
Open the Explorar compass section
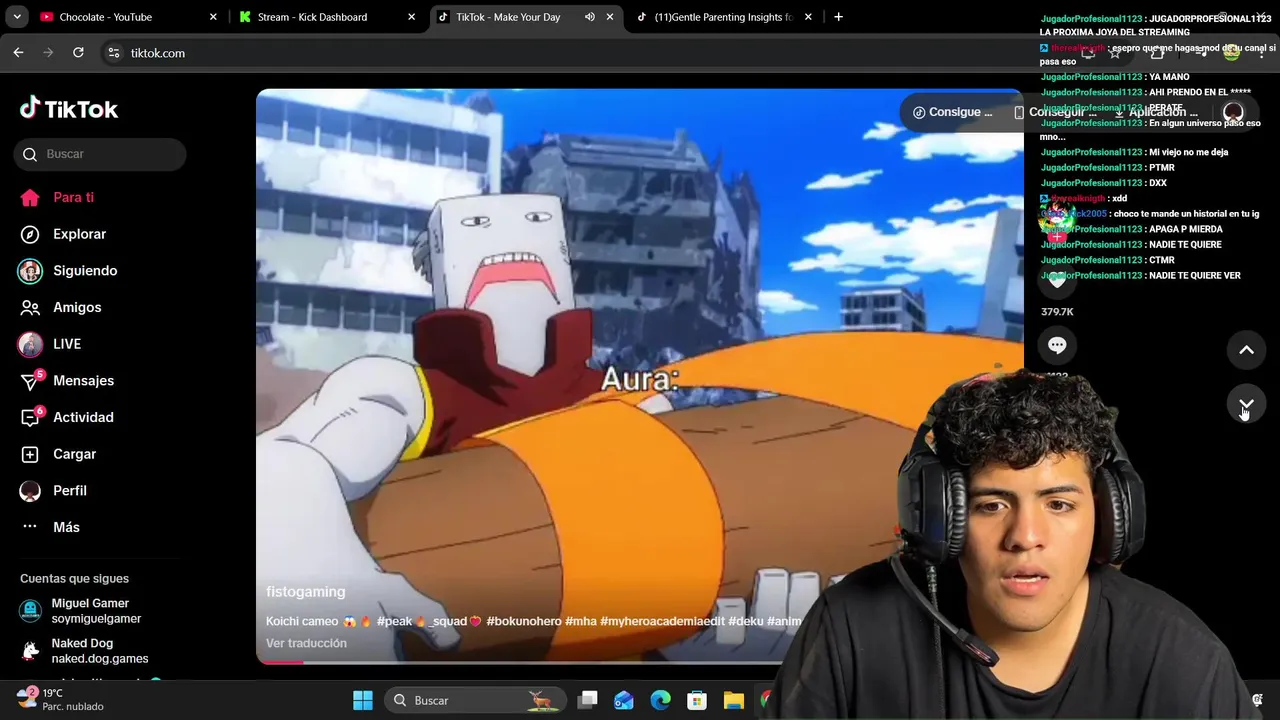[64, 234]
